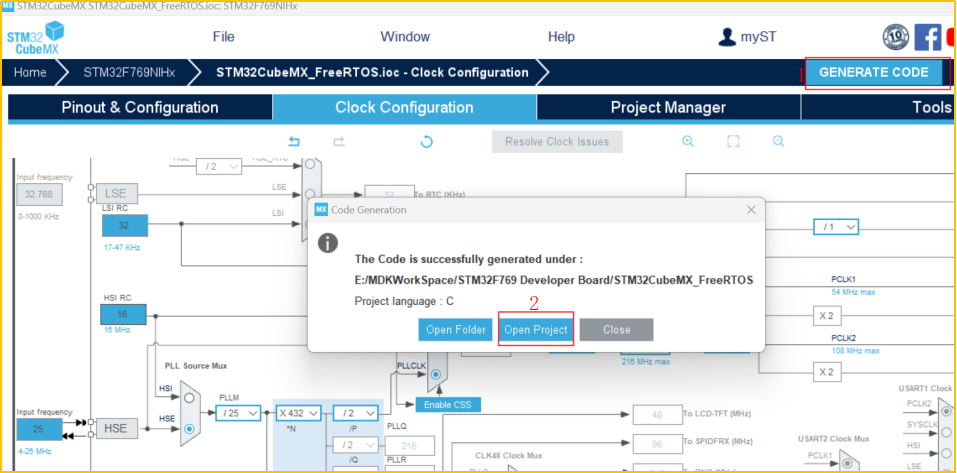This screenshot has width=957, height=473.
Task: Switch to Pinout & Configuration tab
Action: pyautogui.click(x=140, y=108)
